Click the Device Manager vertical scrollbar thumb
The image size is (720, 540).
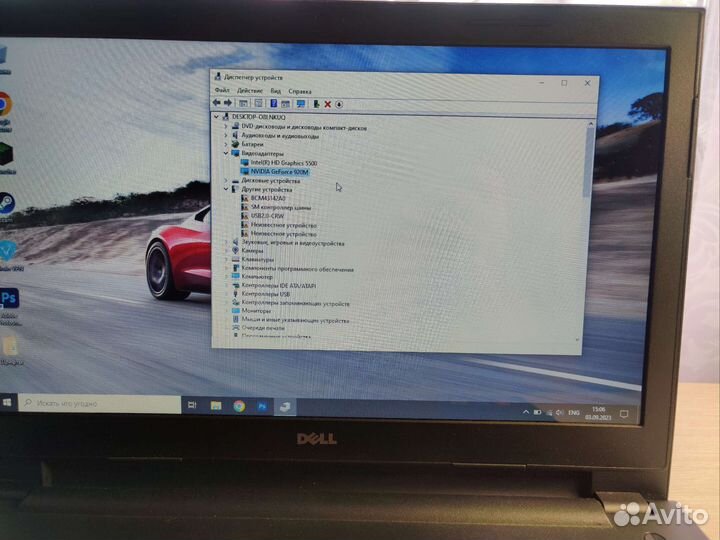587,163
